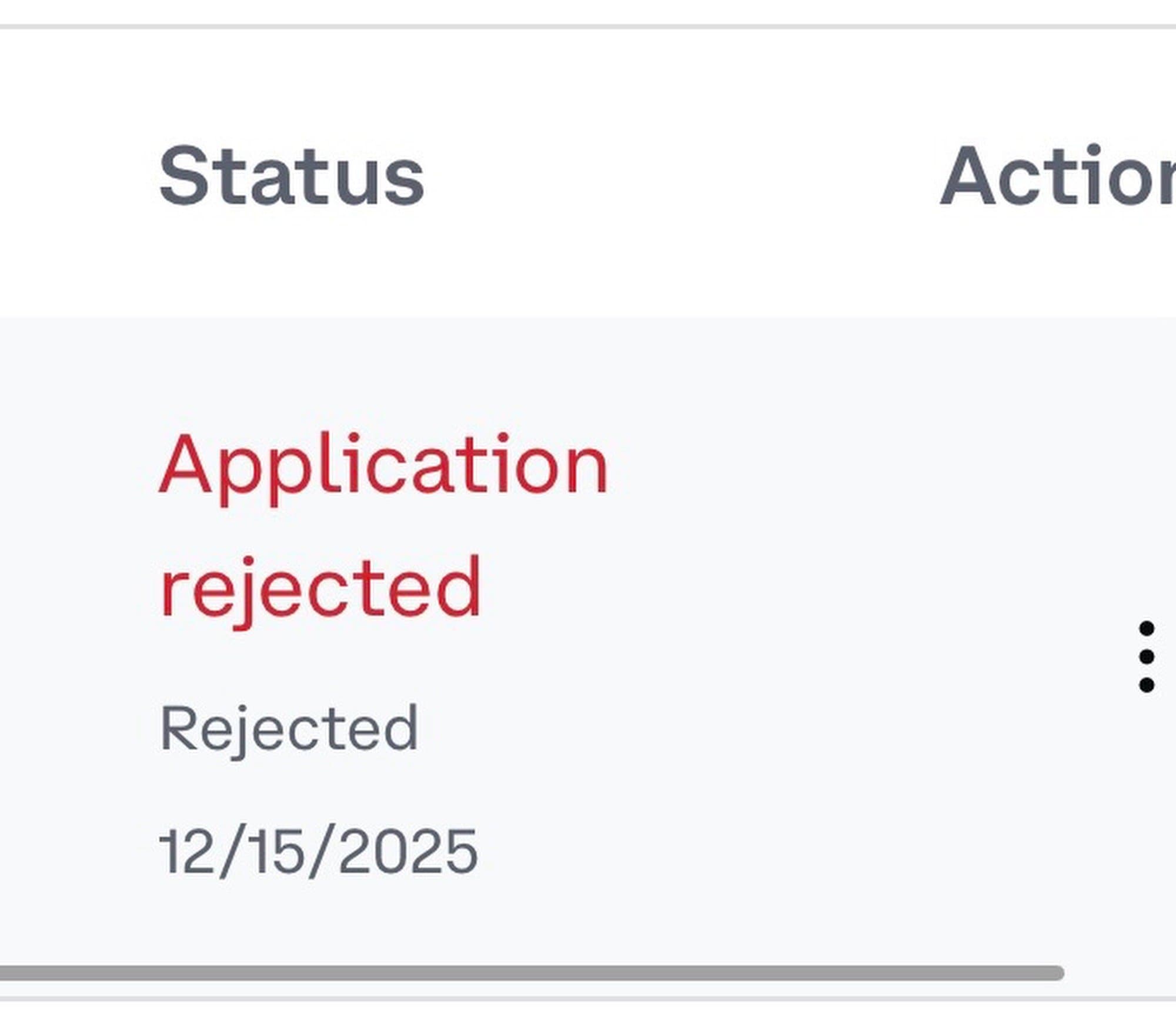
Task: Show more options for the rejected application
Action: [x=1146, y=656]
